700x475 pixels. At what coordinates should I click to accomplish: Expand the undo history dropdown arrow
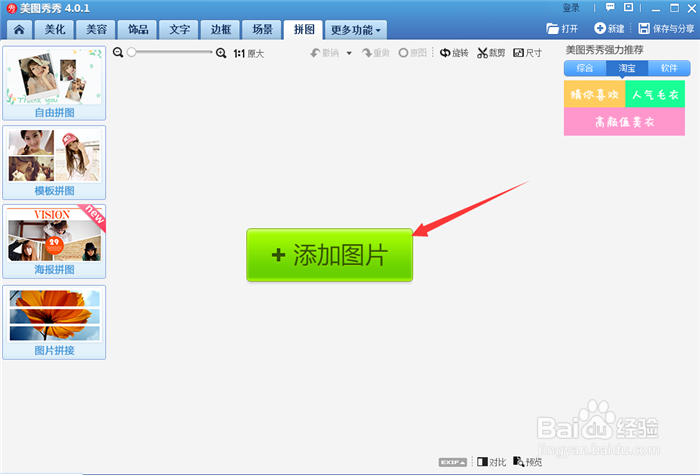pos(349,53)
